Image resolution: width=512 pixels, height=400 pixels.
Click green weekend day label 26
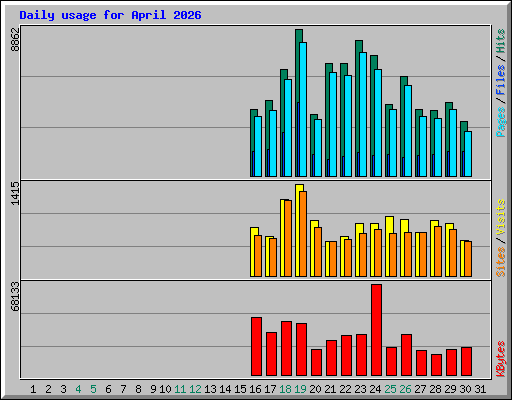pos(405,389)
